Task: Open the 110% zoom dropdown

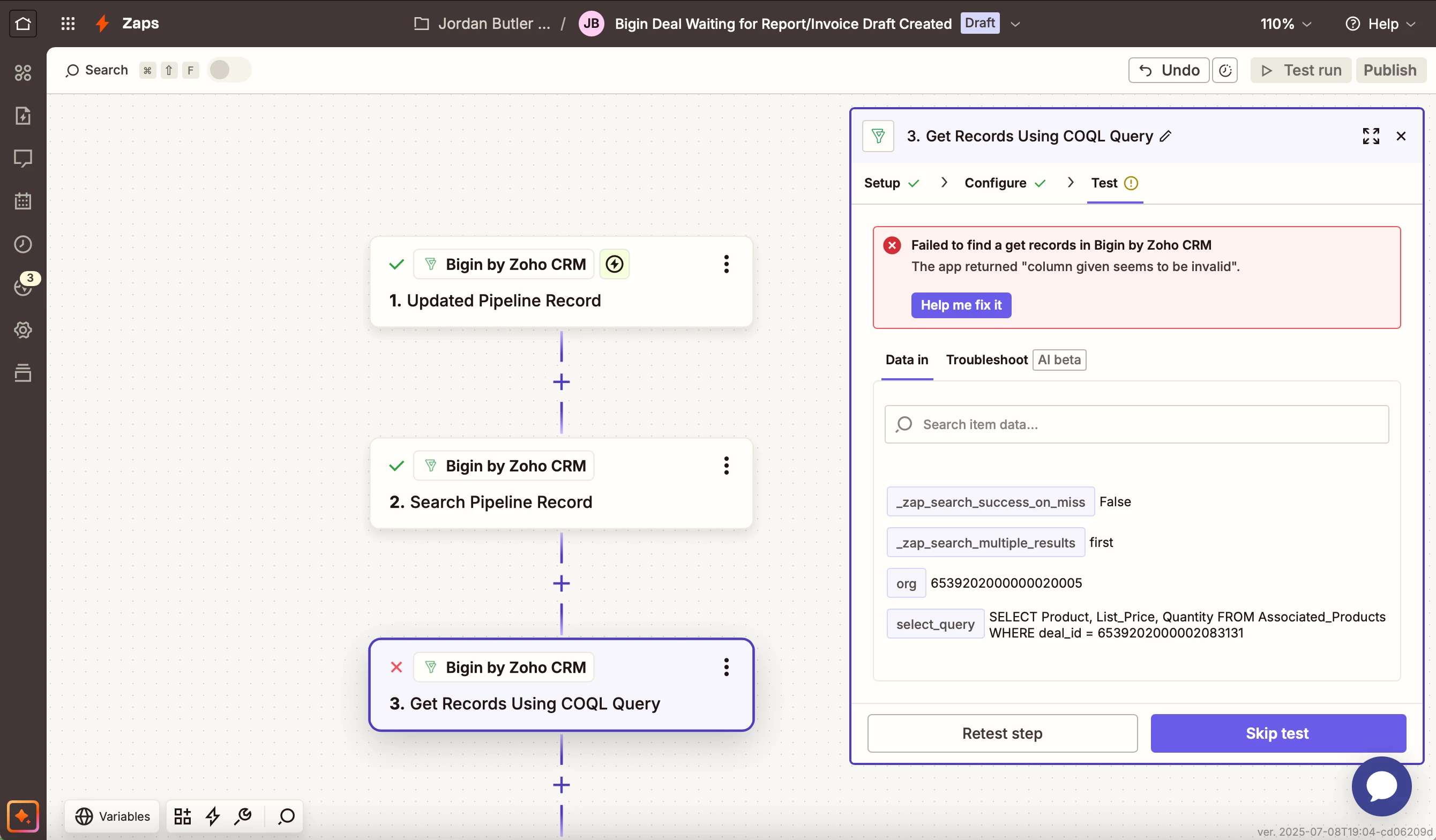Action: [x=1285, y=24]
